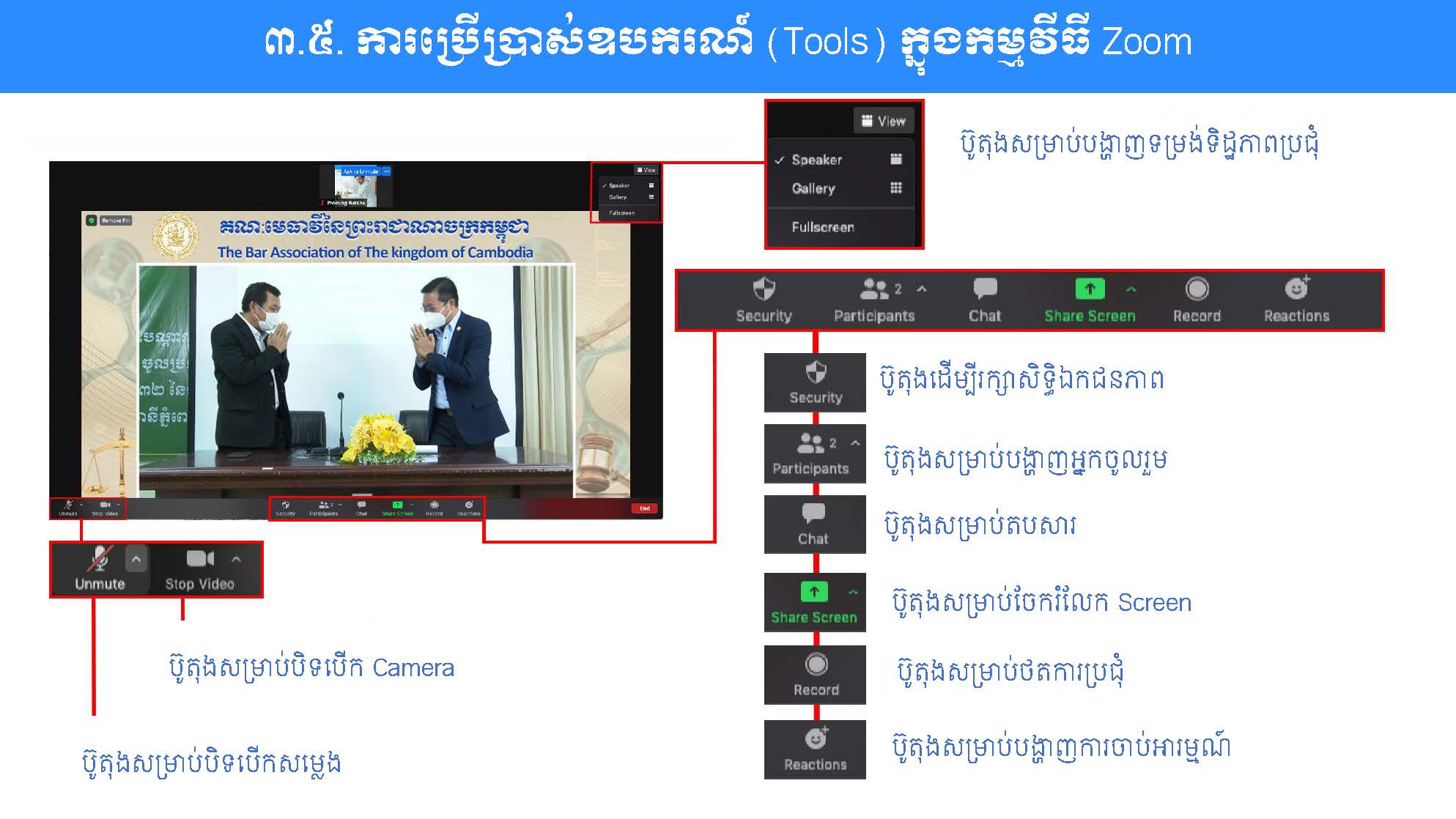Select Speaker in the small window view menu
The width and height of the screenshot is (1456, 819).
[x=628, y=185]
